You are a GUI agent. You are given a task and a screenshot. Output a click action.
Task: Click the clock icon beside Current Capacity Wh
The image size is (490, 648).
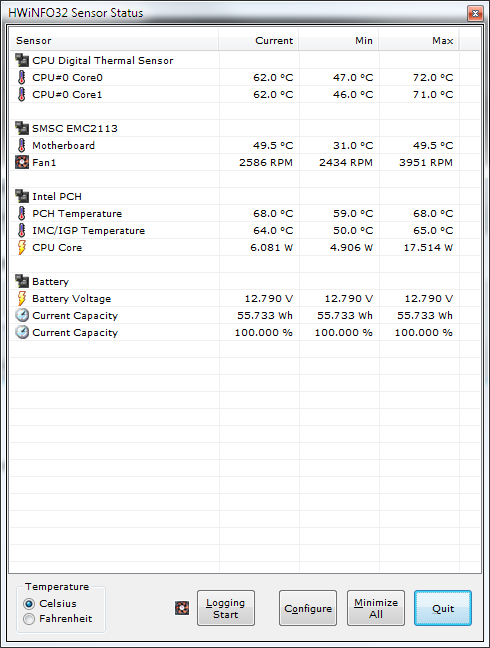(22, 315)
